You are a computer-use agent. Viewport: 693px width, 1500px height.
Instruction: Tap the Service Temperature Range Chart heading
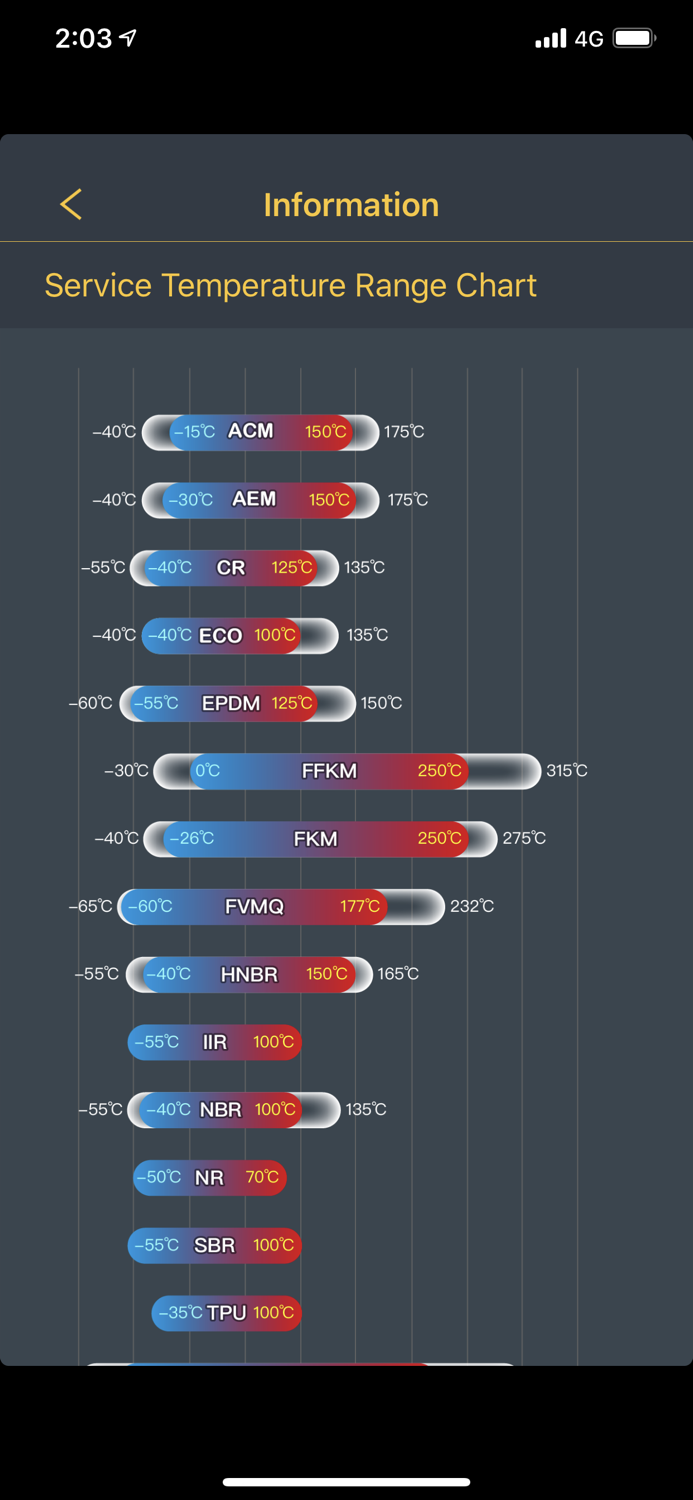[x=291, y=285]
